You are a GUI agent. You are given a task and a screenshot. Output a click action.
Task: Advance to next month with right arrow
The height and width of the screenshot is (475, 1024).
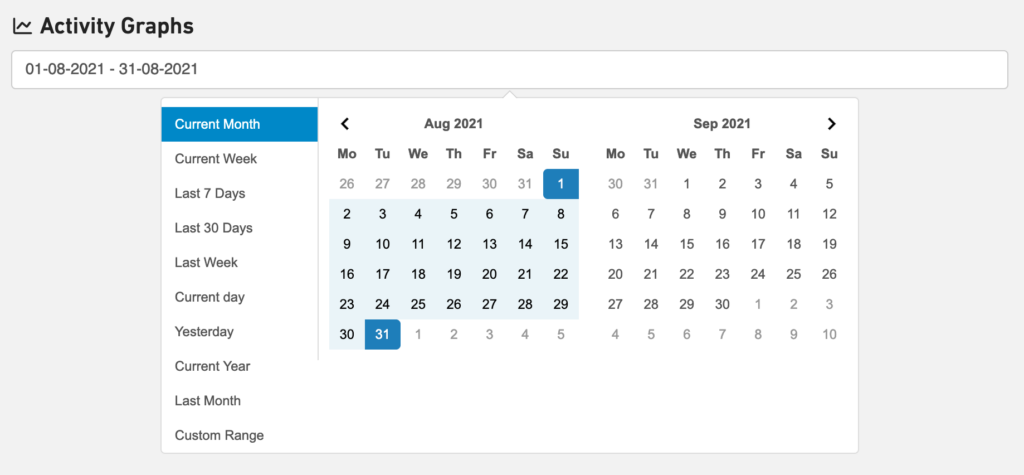coord(831,124)
